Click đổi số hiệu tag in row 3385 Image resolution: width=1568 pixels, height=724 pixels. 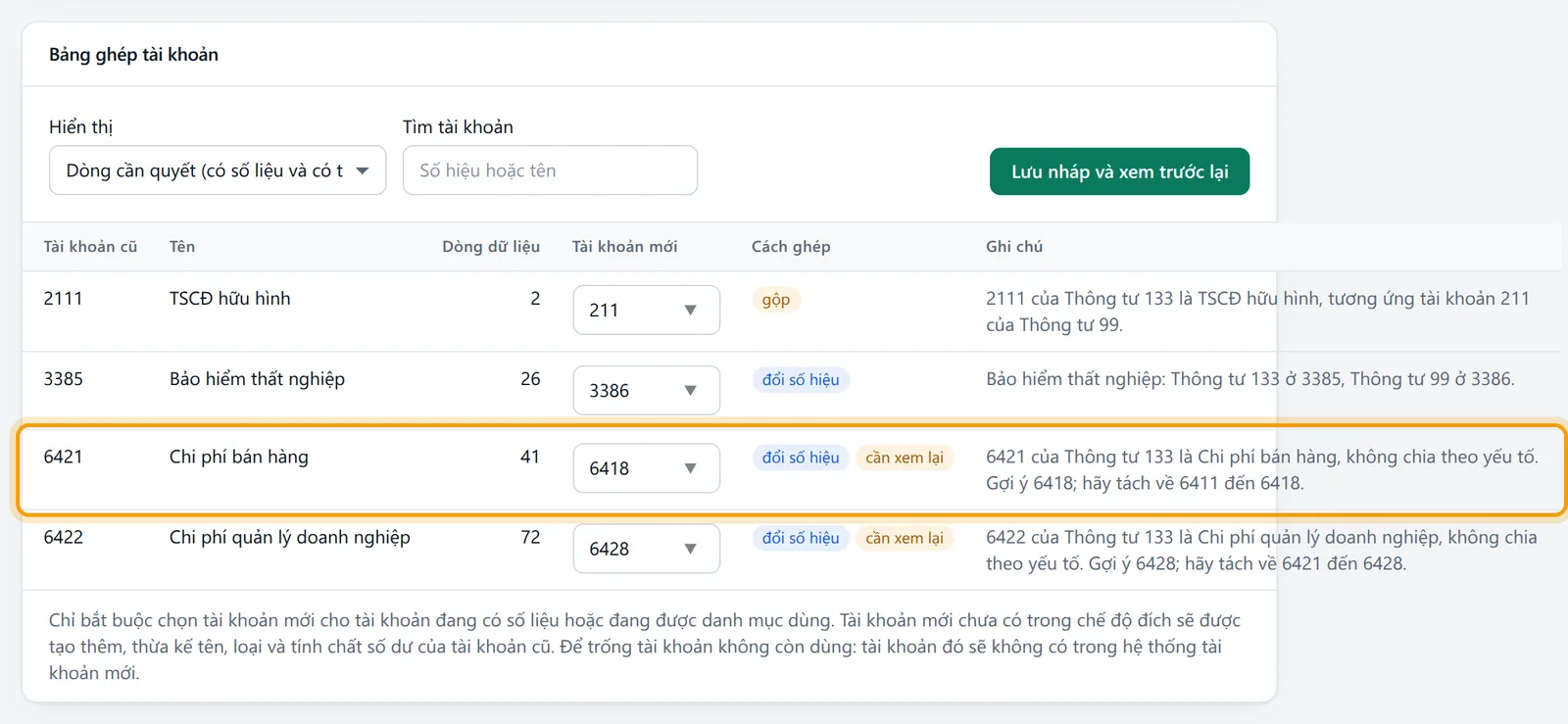click(x=801, y=380)
